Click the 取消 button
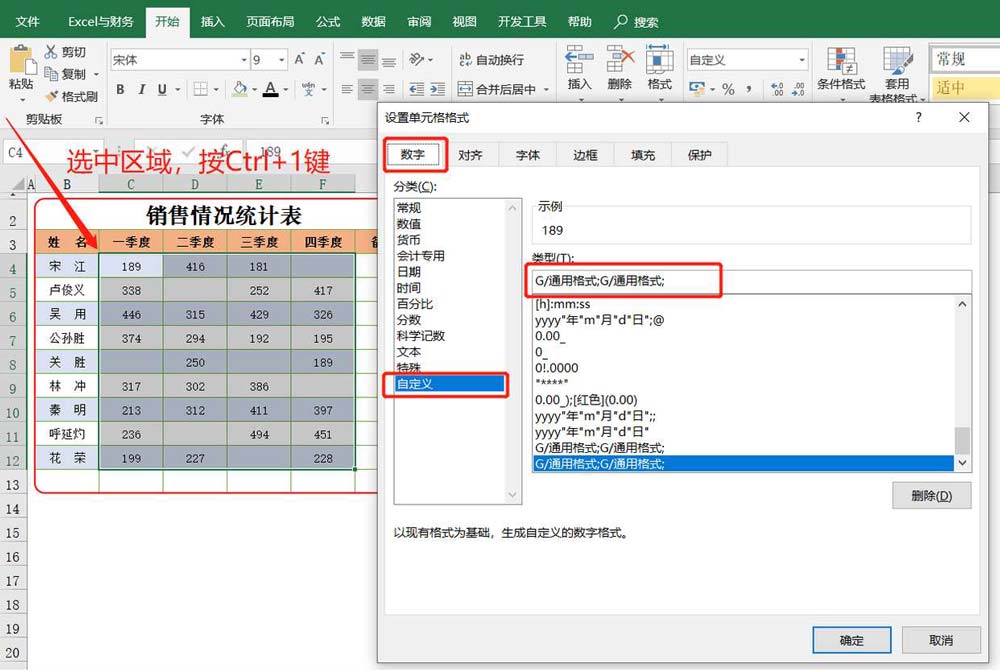This screenshot has height=670, width=1000. pyautogui.click(x=941, y=640)
